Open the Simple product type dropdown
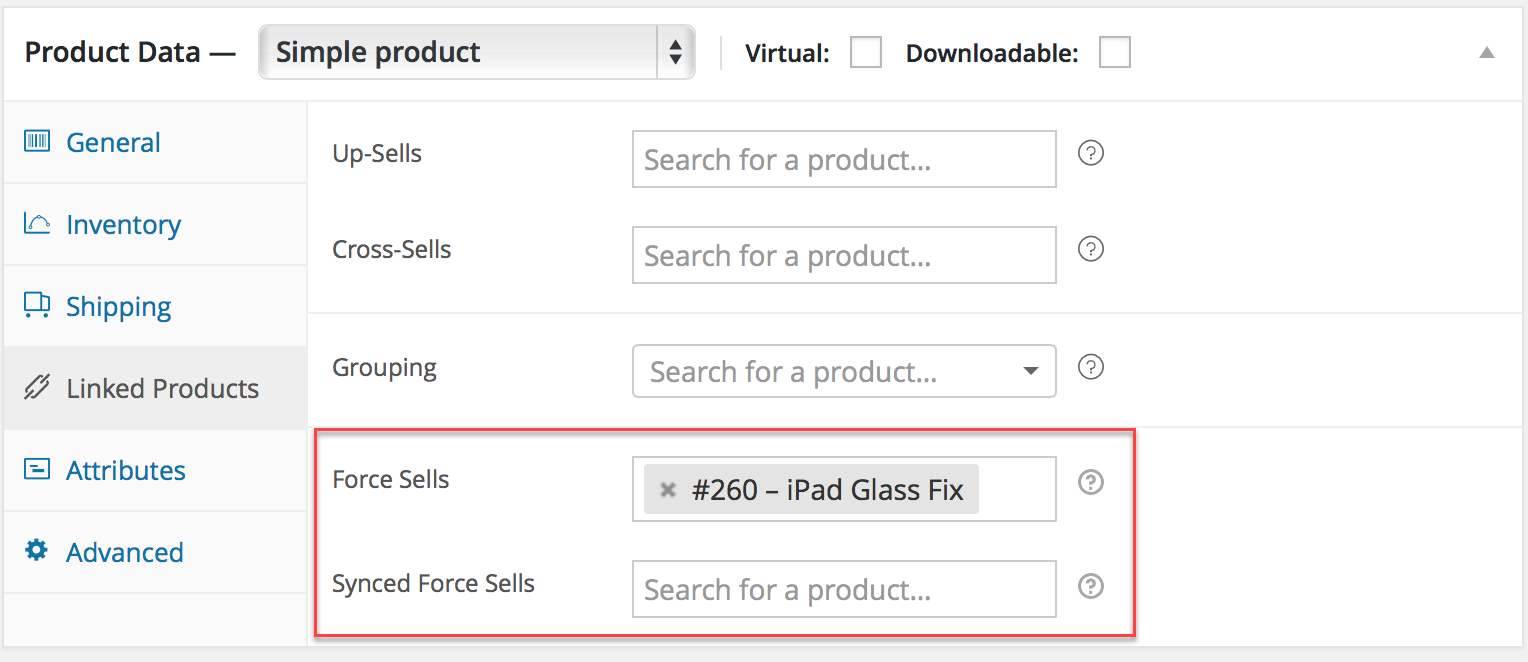Screen dimensions: 1528x662 pyautogui.click(x=477, y=52)
